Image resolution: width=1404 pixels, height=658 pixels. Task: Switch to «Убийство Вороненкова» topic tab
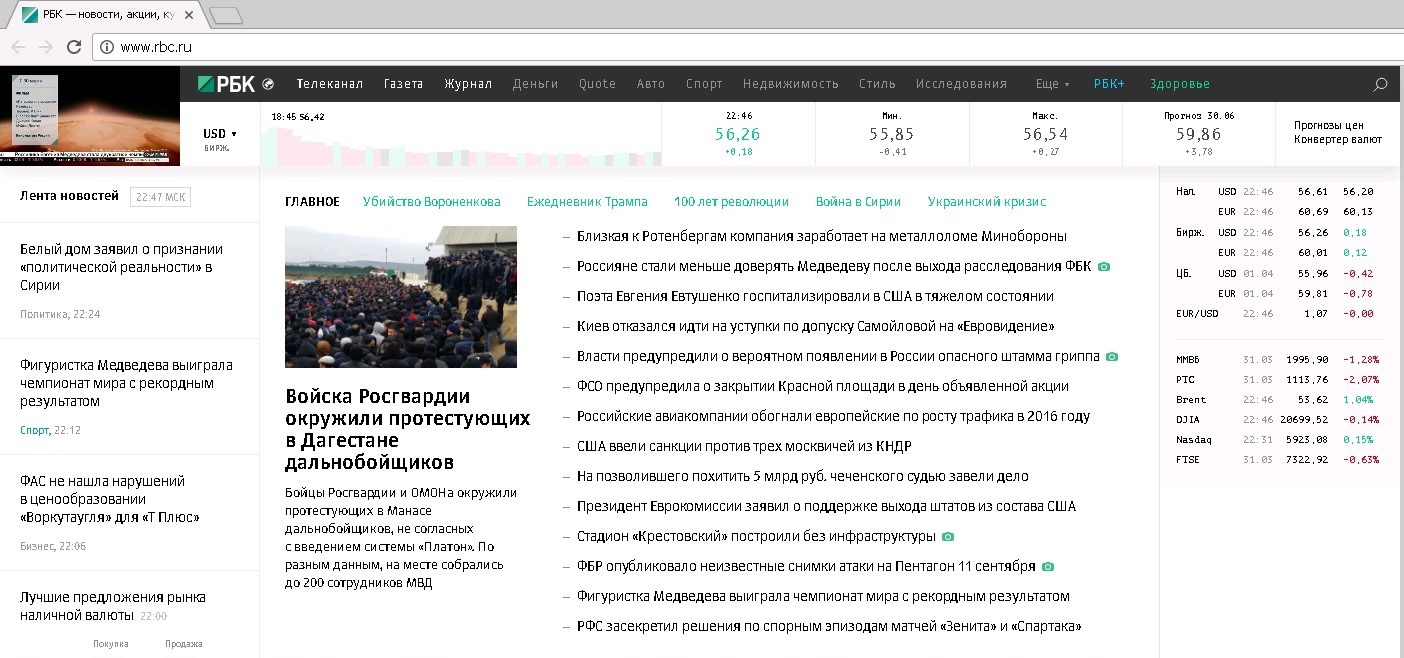pyautogui.click(x=431, y=202)
